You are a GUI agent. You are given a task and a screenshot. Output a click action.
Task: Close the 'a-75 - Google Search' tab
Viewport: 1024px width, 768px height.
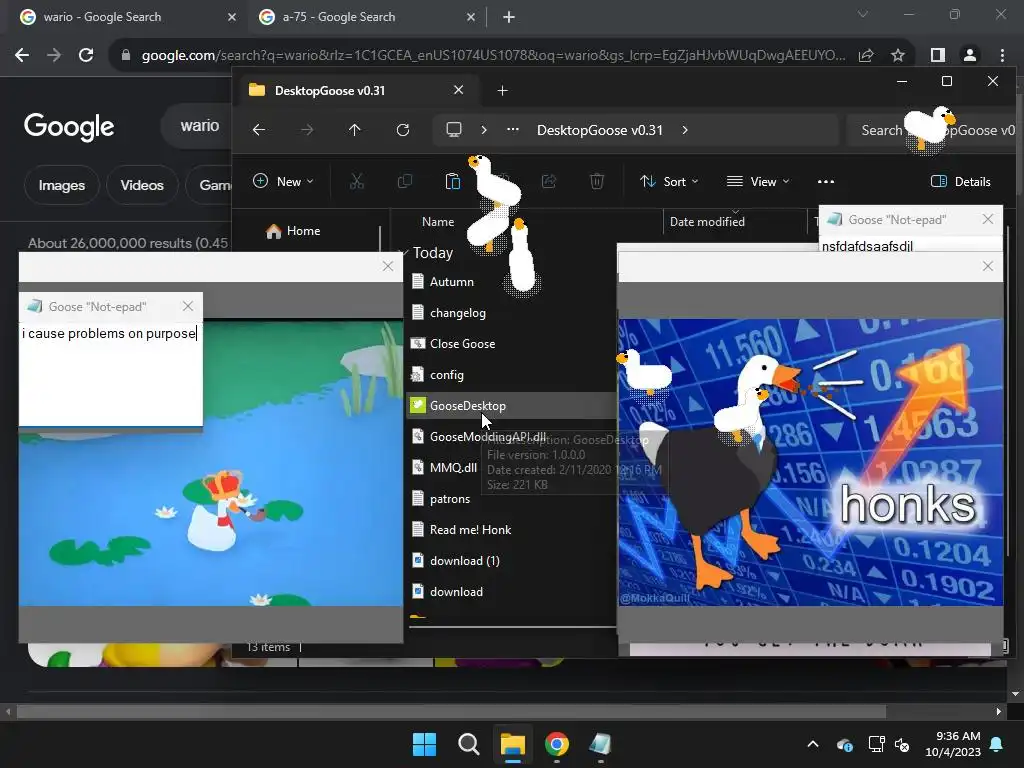(x=471, y=17)
